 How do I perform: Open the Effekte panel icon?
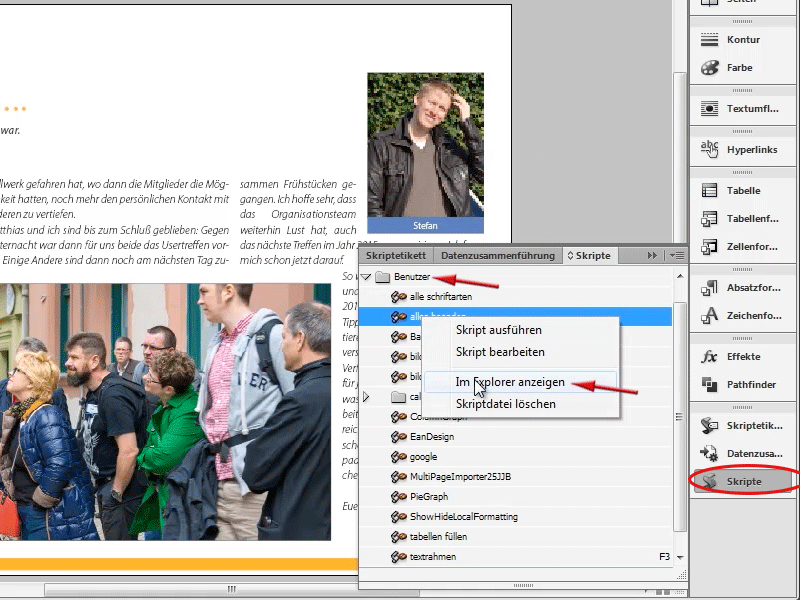pos(709,357)
